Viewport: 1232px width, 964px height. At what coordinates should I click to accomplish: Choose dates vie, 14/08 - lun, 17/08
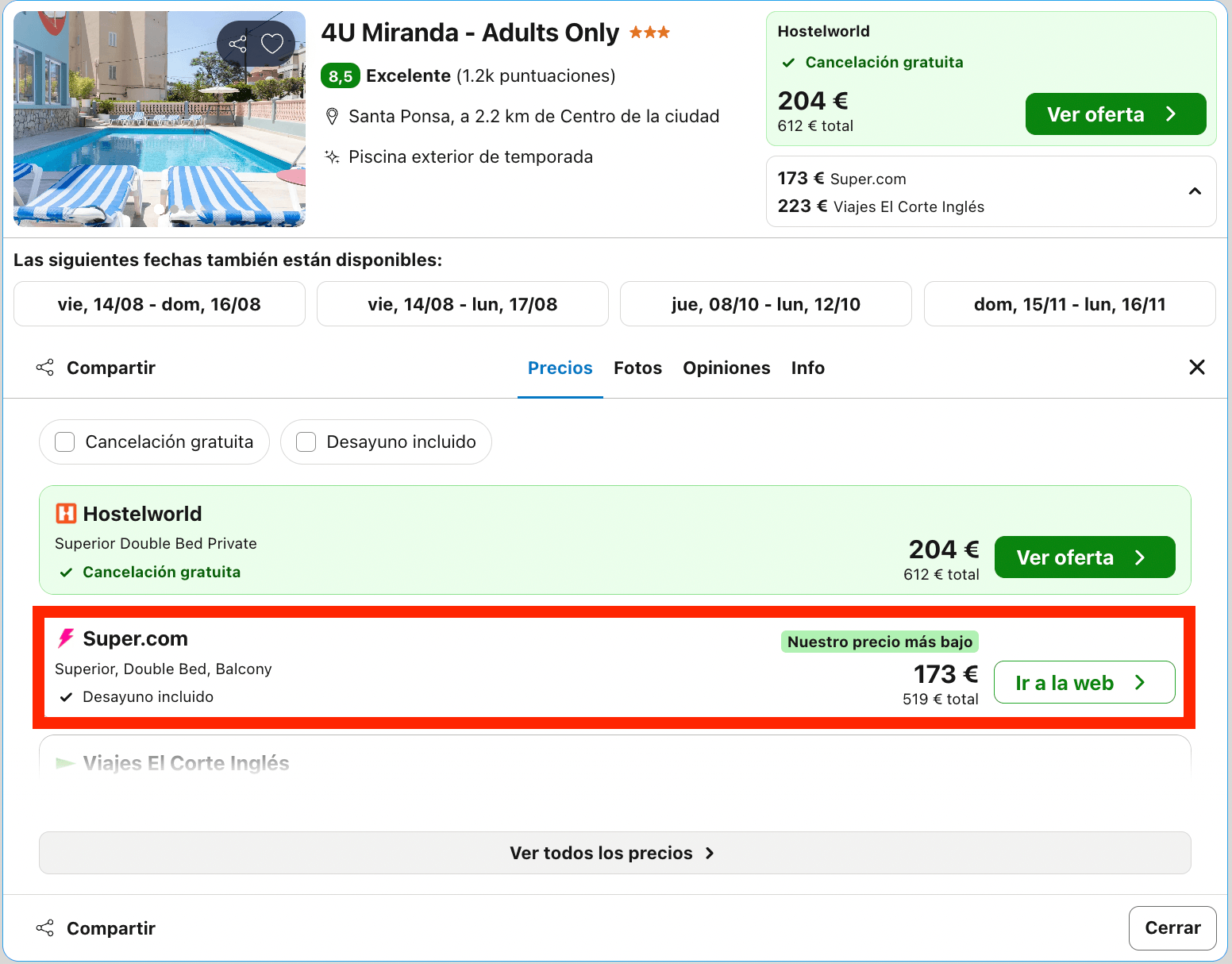point(463,304)
